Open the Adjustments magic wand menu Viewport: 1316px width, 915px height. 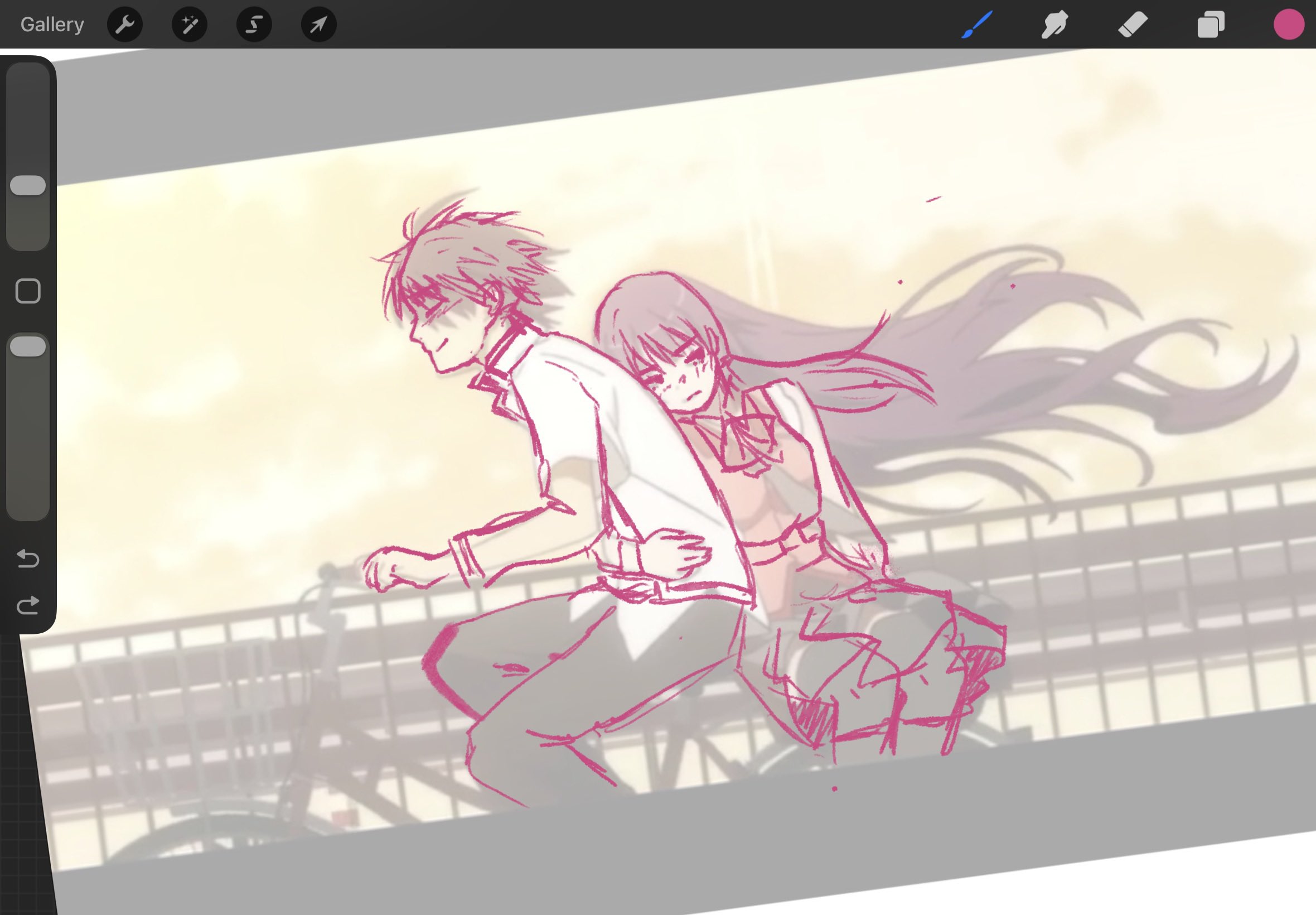(190, 25)
